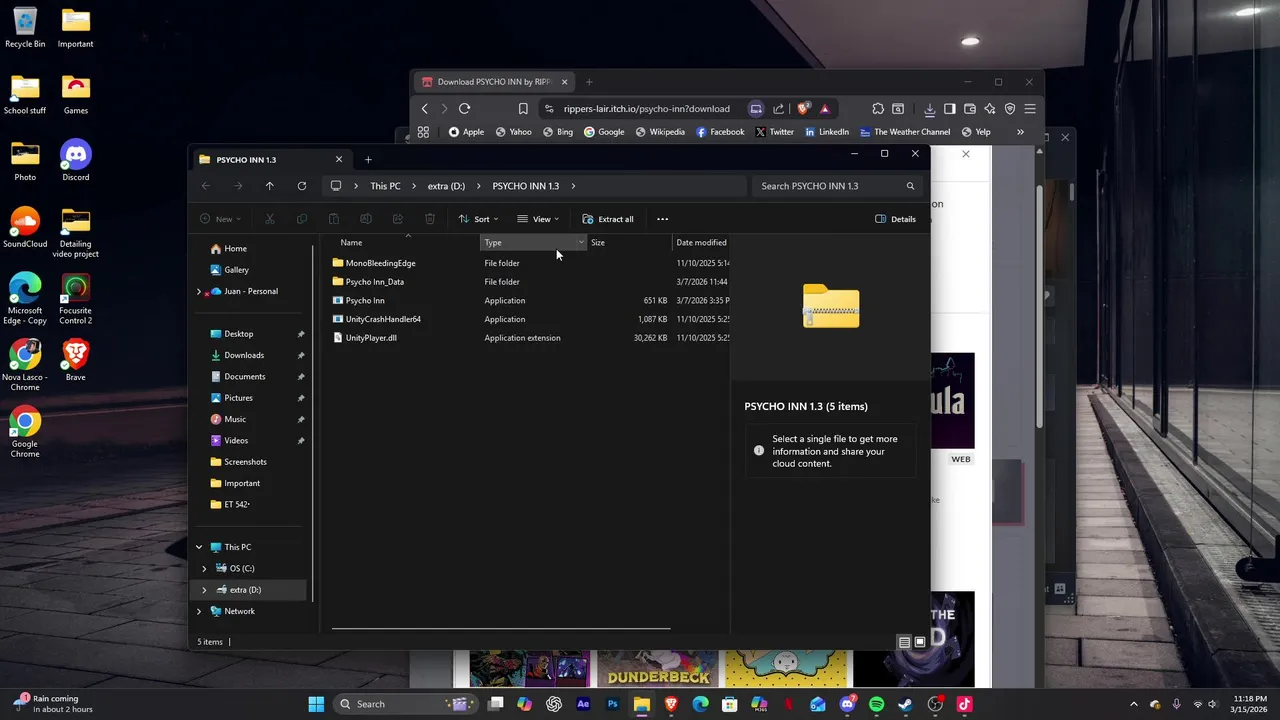
Task: Click the Brave address bar URL
Action: point(646,109)
